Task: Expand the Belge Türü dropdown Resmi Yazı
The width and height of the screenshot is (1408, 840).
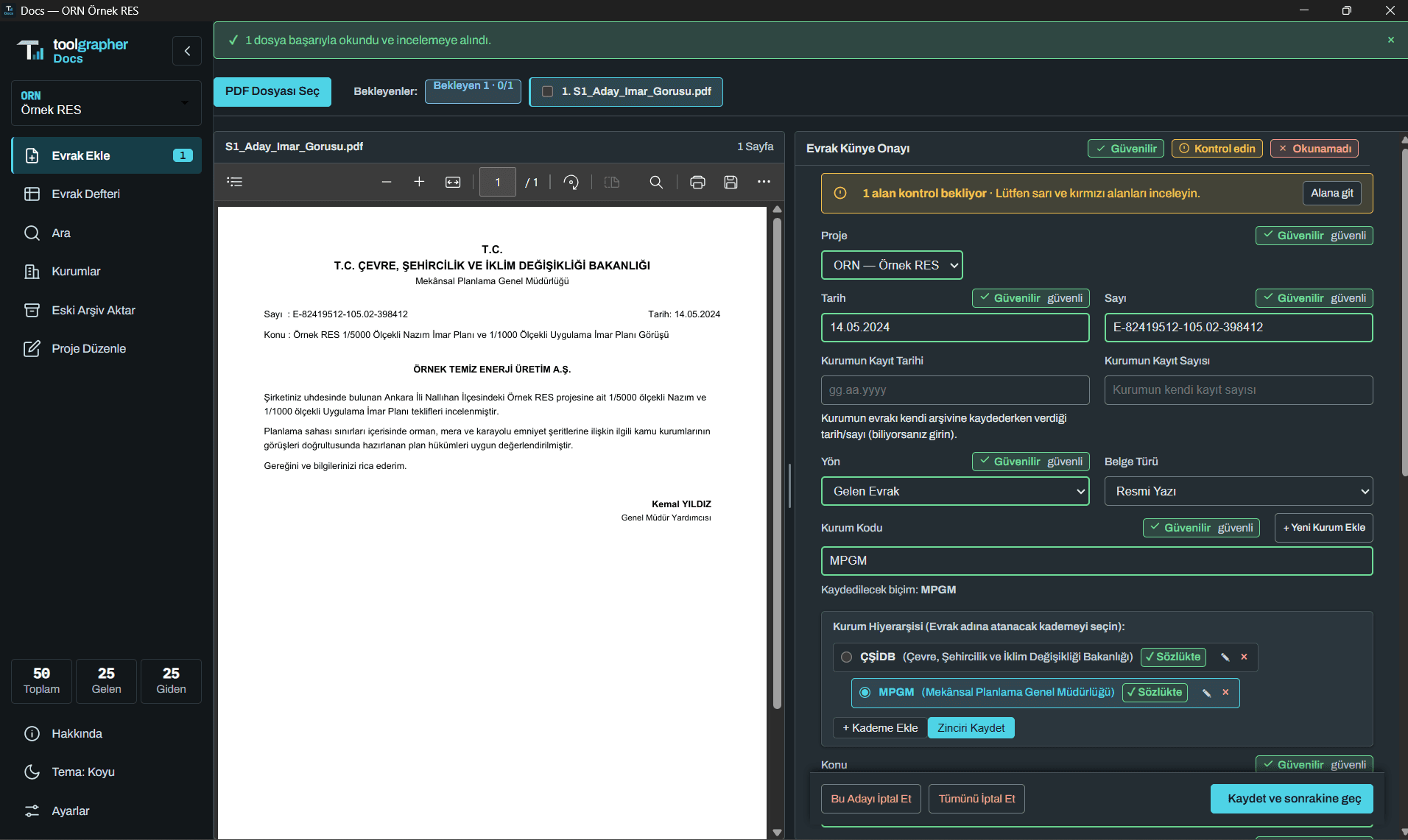Action: coord(1239,491)
